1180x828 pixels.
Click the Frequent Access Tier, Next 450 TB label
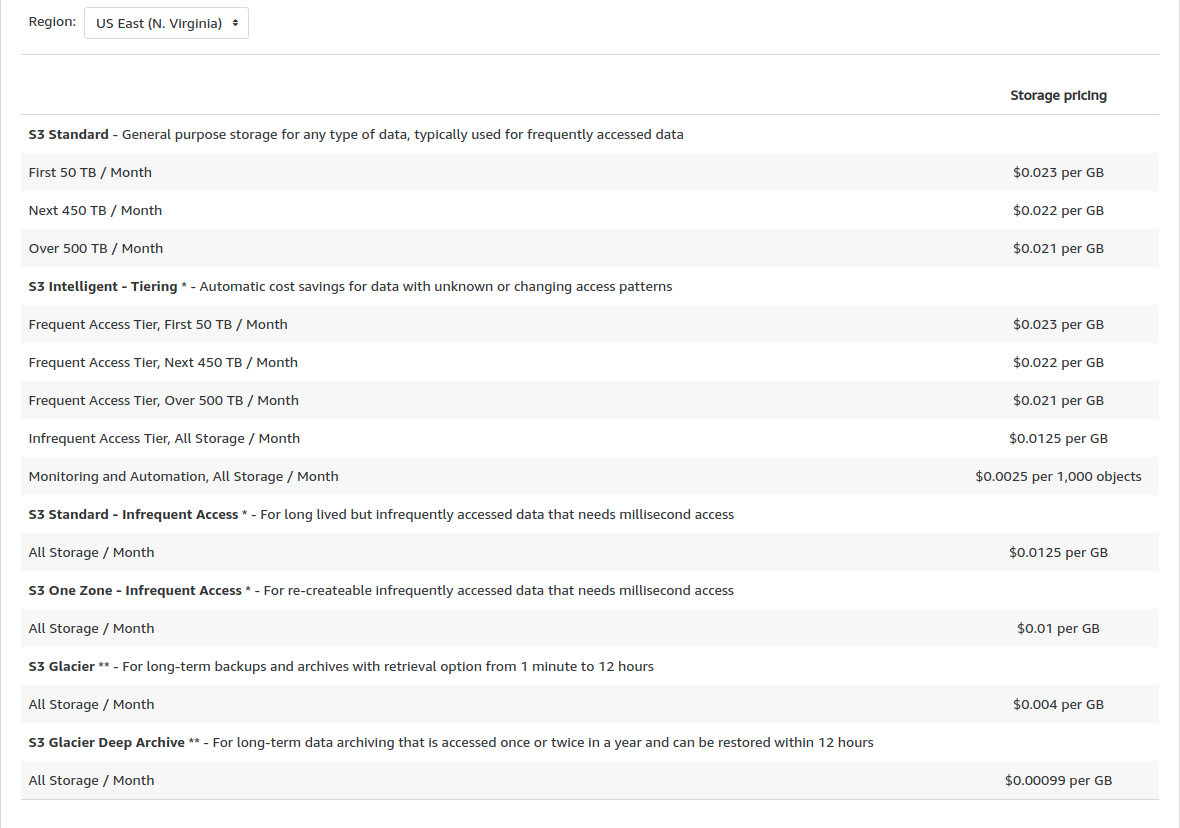pos(163,362)
